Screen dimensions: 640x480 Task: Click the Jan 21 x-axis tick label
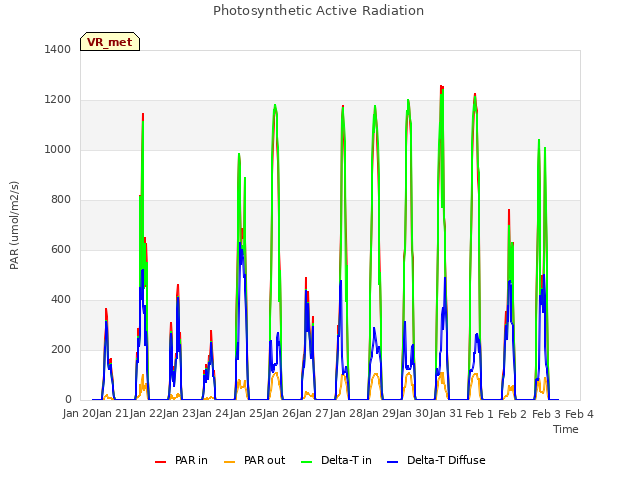113,414
